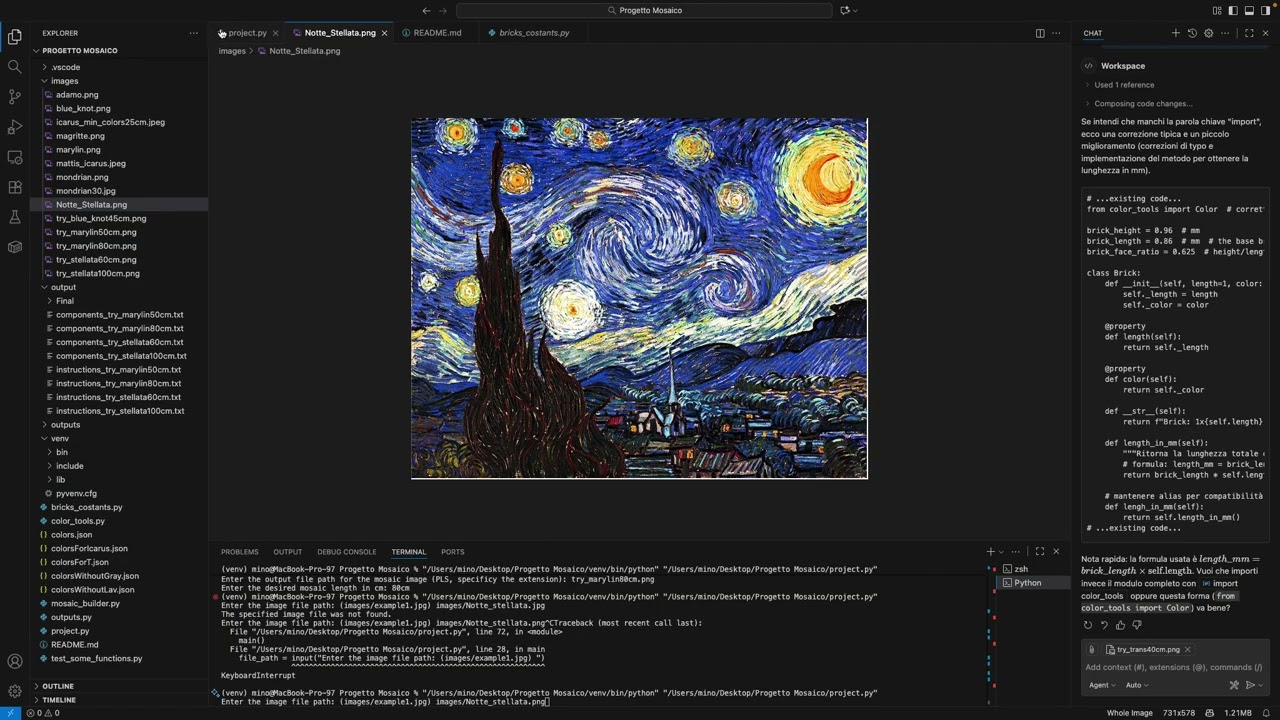Collapse the images folder

(x=65, y=81)
